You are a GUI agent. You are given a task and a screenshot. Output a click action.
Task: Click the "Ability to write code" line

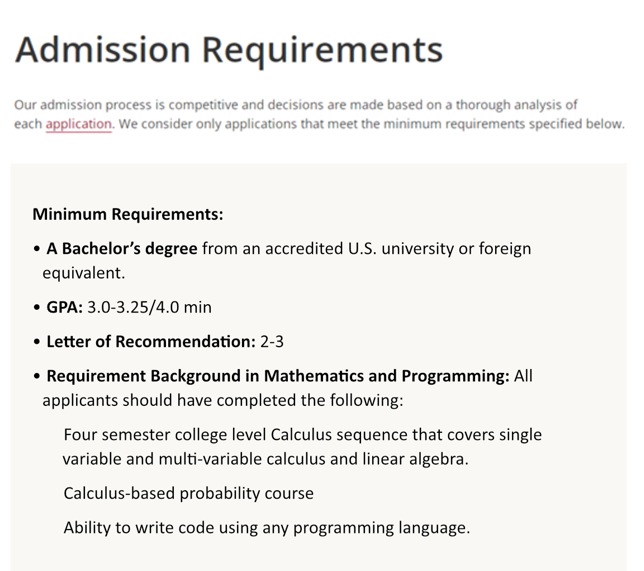click(266, 527)
